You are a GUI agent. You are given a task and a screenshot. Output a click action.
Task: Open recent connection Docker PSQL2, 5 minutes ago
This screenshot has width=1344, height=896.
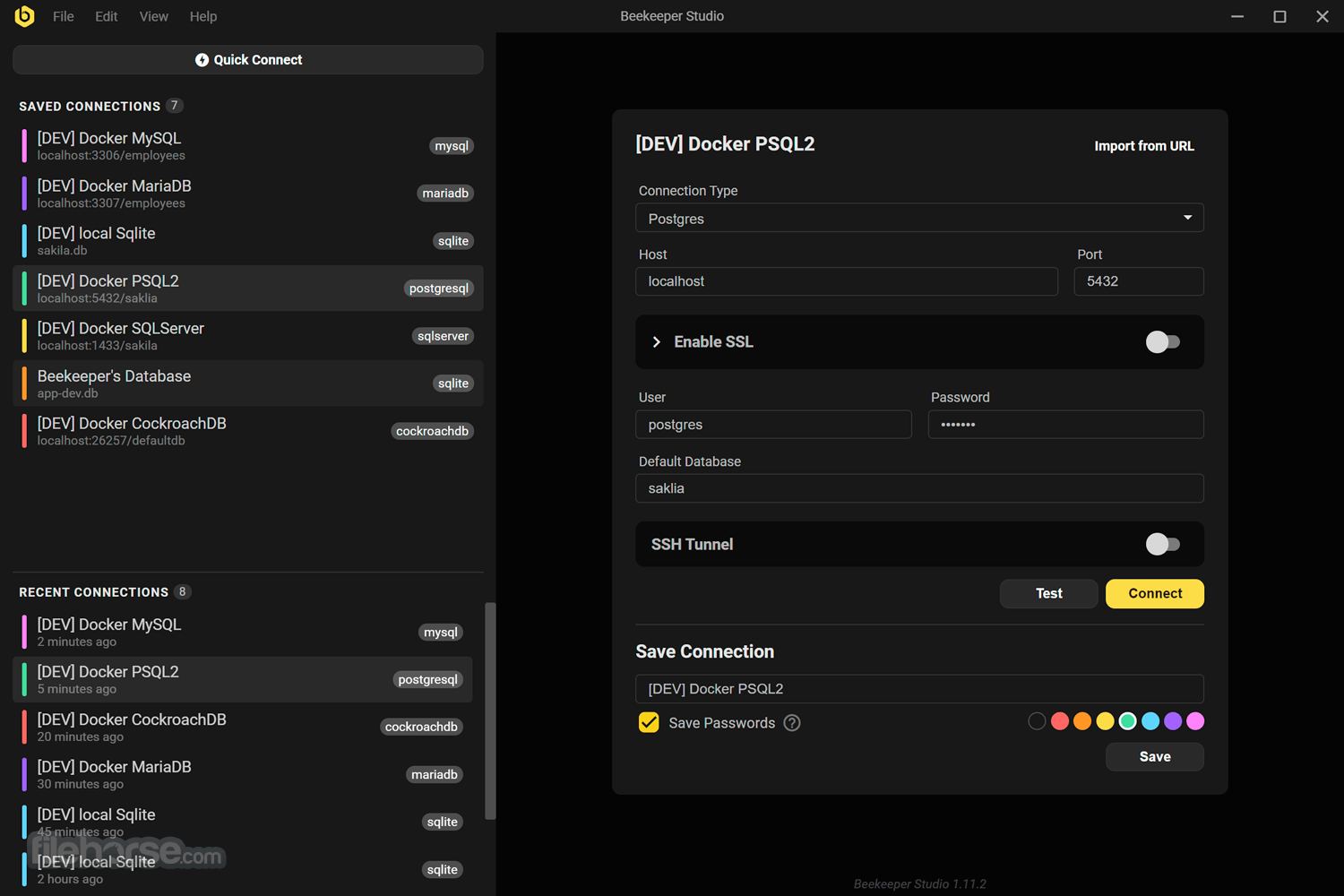(x=243, y=680)
